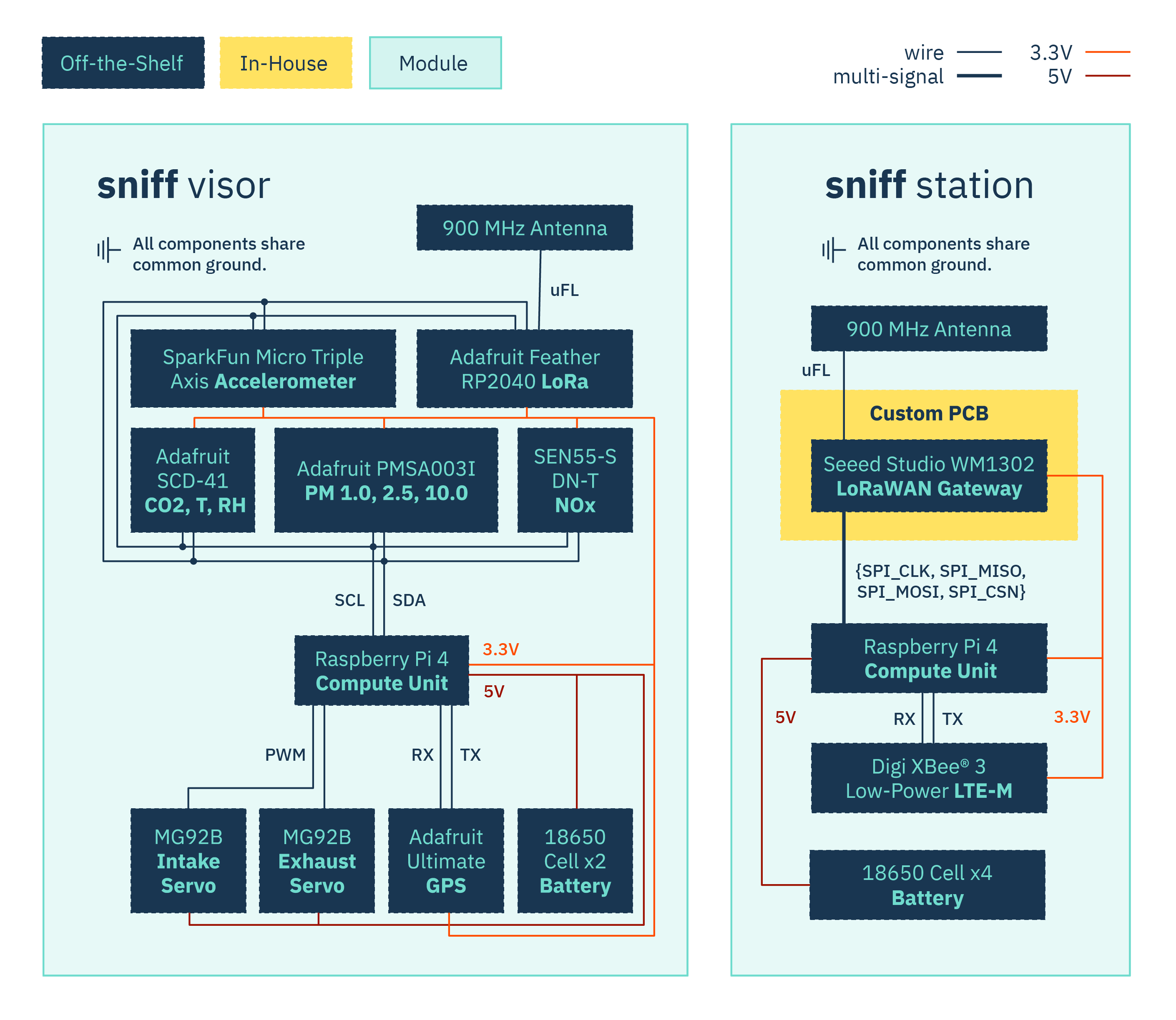
Task: Click the visor Raspberry Pi 4 Compute Unit
Action: (x=382, y=671)
